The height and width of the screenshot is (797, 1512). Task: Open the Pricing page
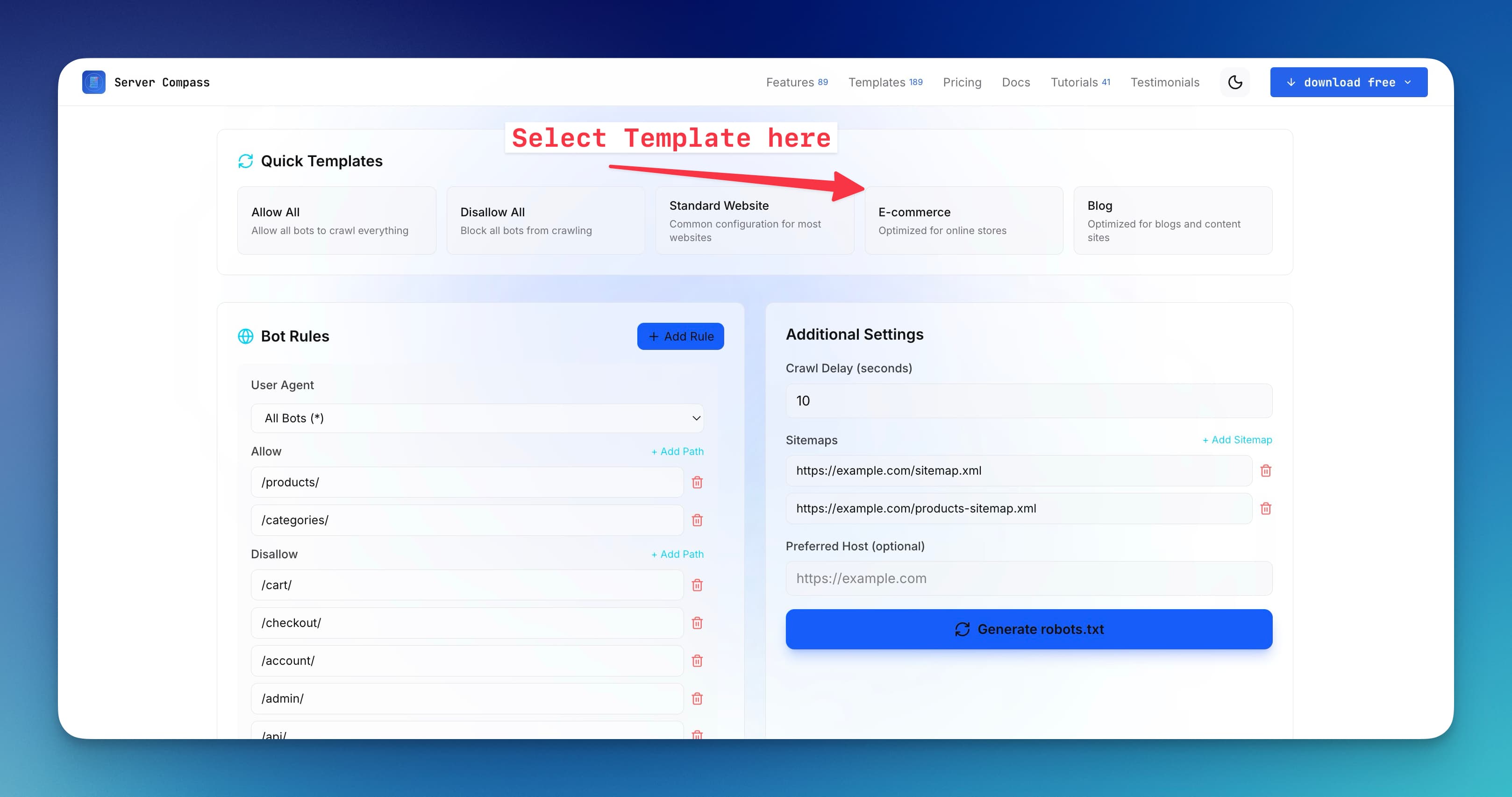coord(962,82)
